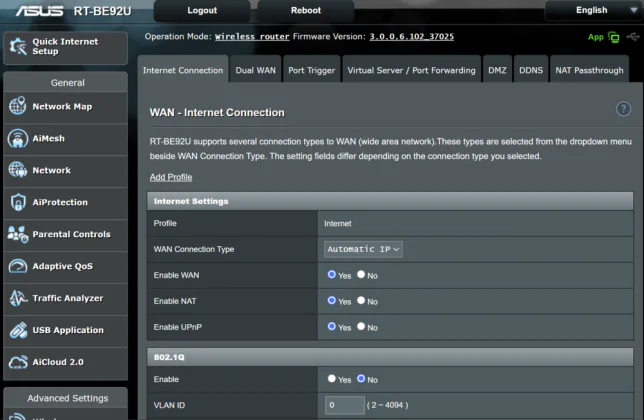Open WAN Connection Type dropdown
Screen dimensions: 644x420
pyautogui.click(x=363, y=249)
